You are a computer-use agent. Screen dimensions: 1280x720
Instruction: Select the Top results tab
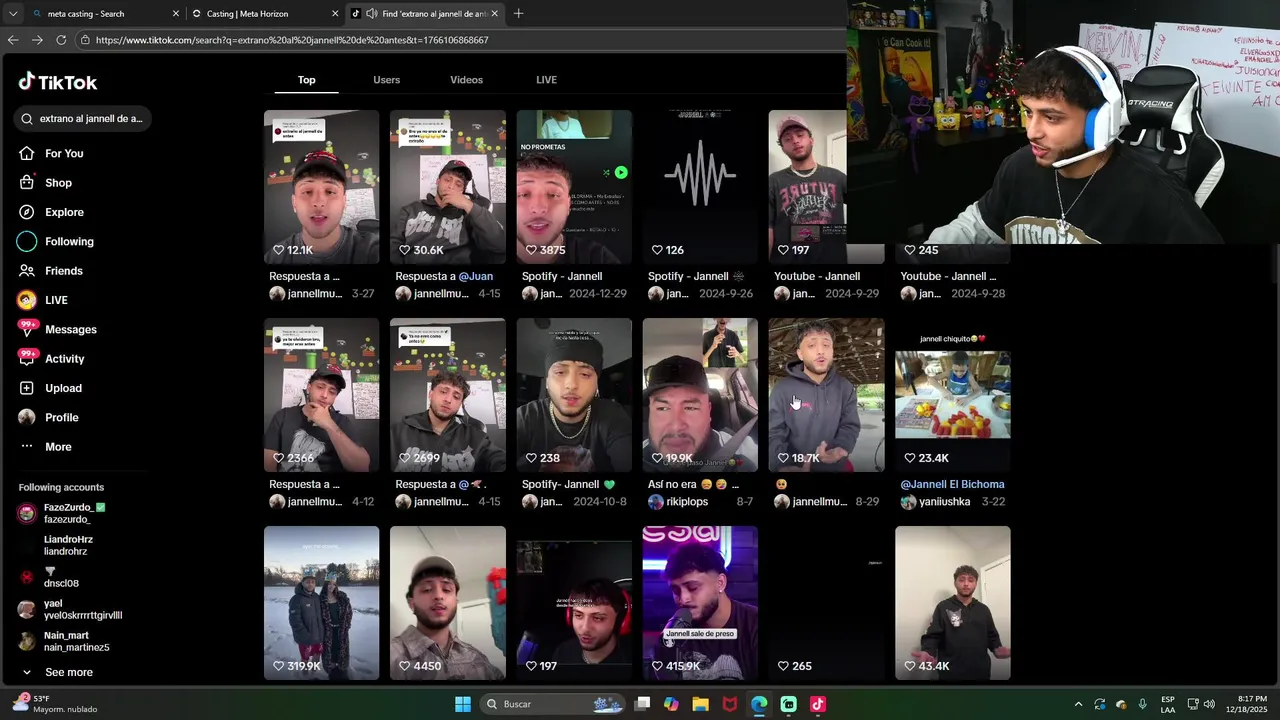pos(306,80)
